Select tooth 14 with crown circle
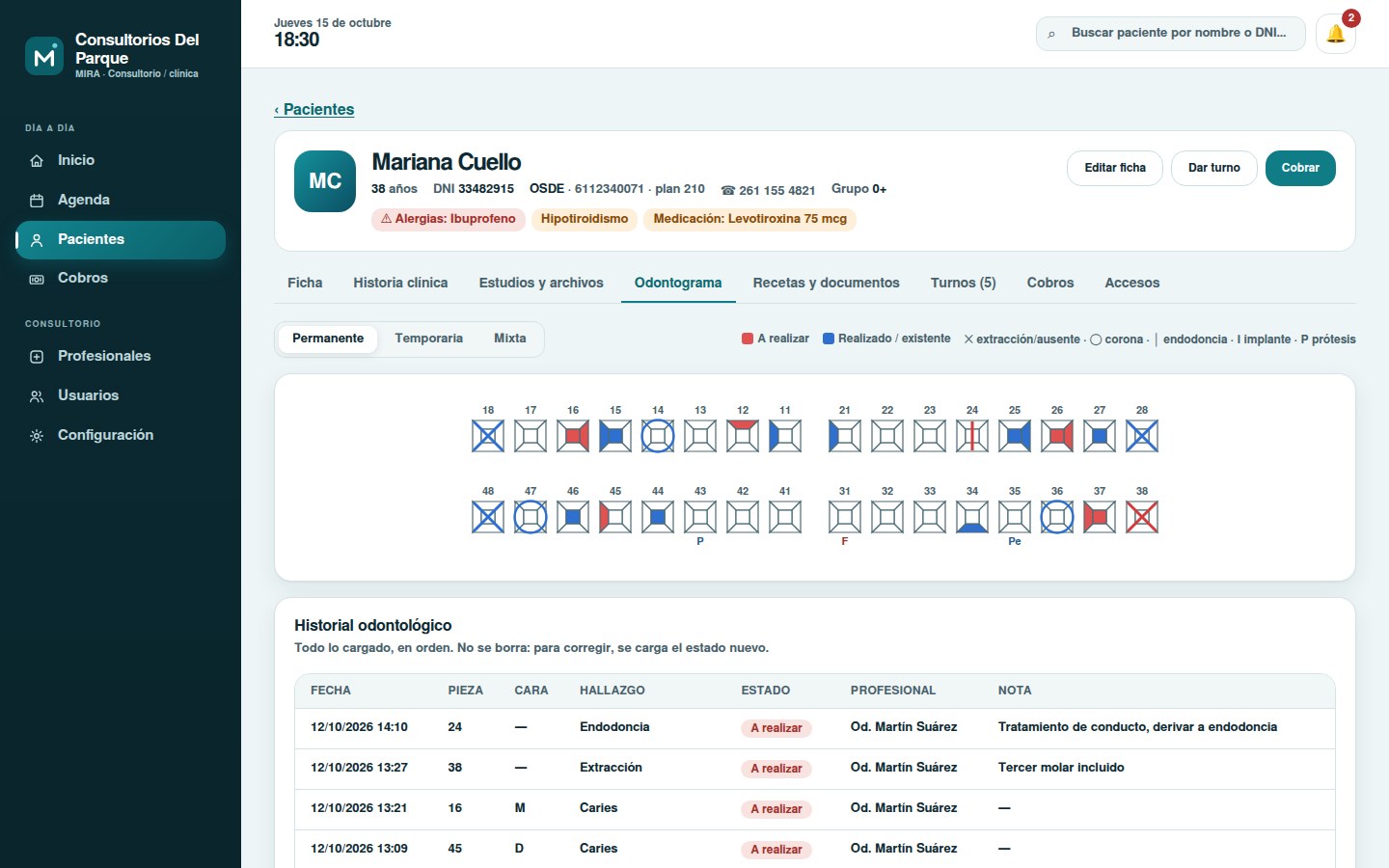 (658, 436)
